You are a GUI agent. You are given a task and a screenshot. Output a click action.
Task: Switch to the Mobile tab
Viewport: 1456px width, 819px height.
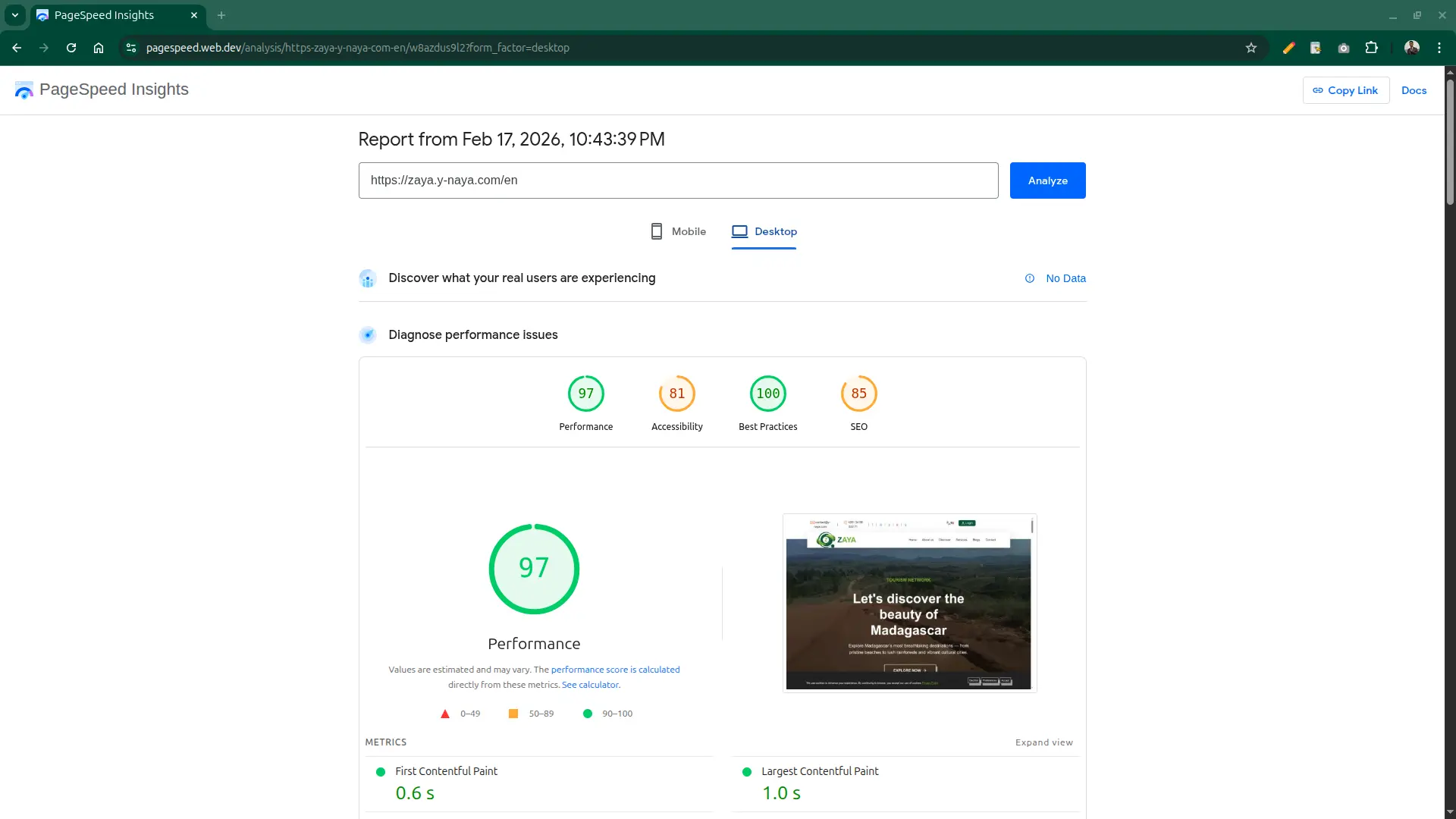pyautogui.click(x=678, y=231)
